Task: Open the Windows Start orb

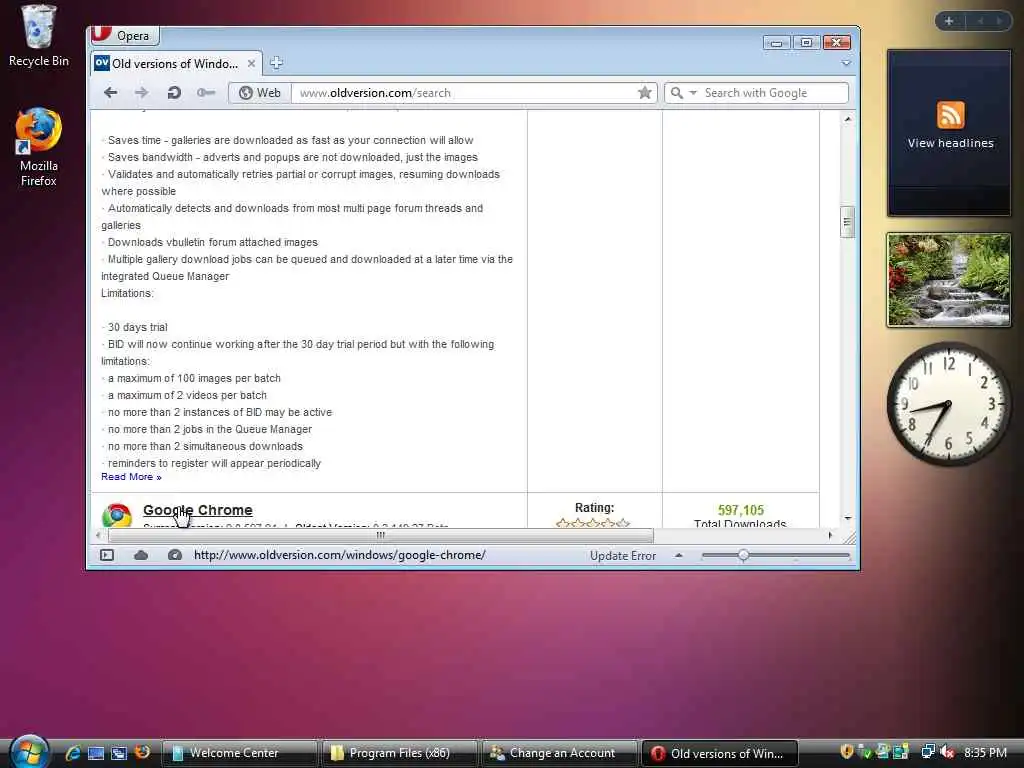Action: [x=29, y=752]
